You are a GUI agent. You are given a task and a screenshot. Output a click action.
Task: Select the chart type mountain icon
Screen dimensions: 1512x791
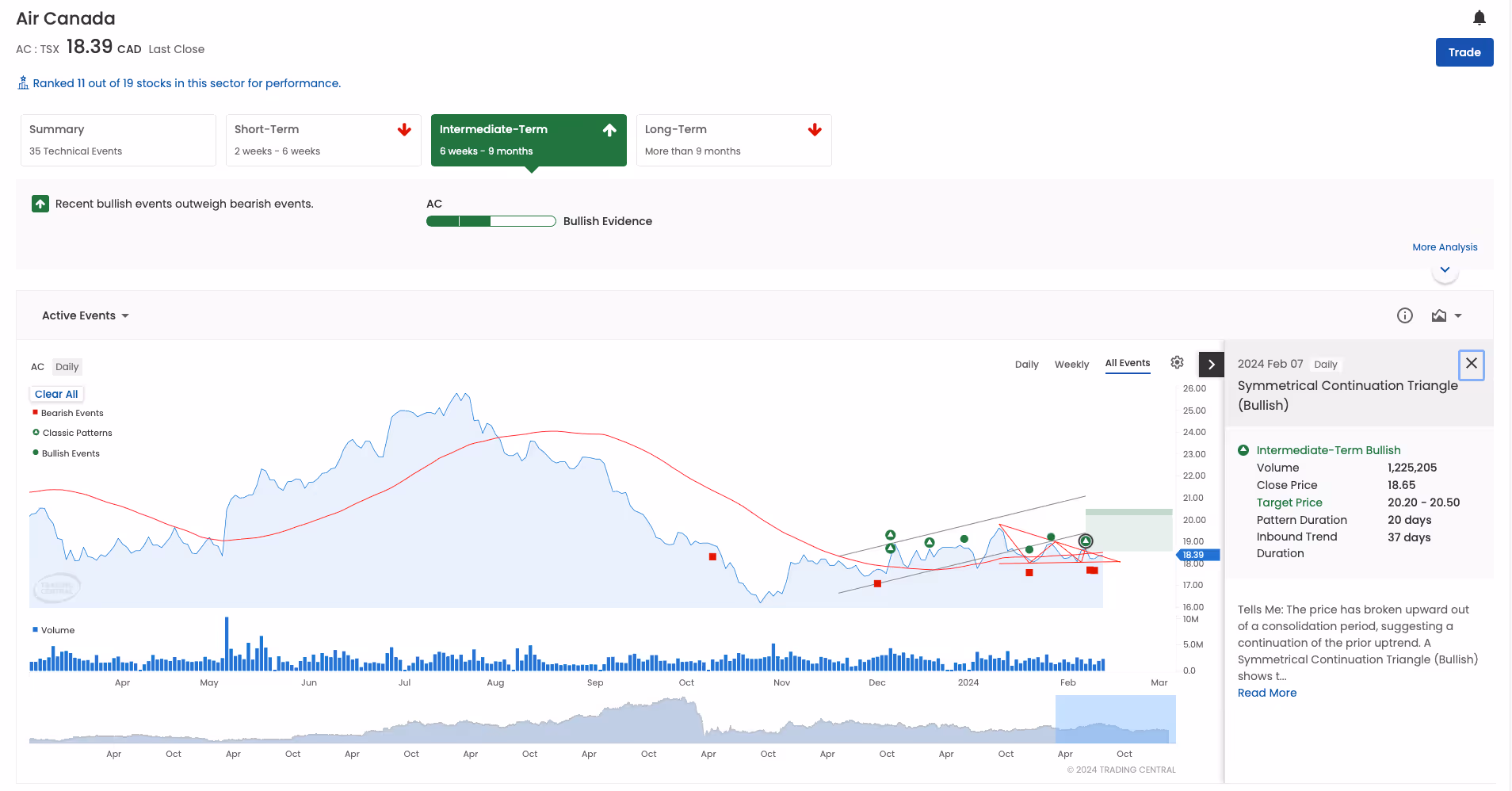click(x=1439, y=315)
